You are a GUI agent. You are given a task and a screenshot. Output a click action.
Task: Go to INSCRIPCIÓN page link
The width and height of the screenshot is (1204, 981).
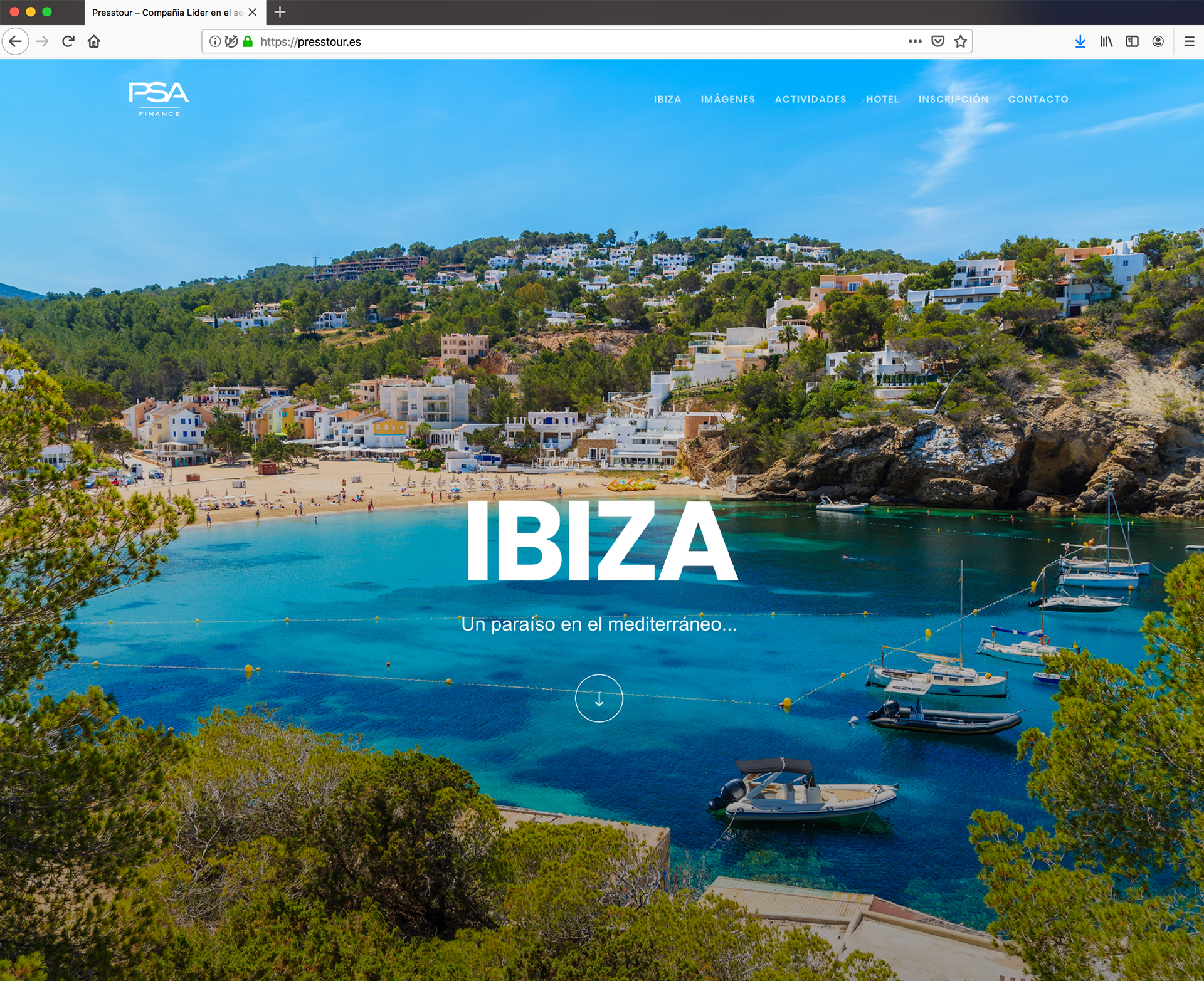point(953,99)
